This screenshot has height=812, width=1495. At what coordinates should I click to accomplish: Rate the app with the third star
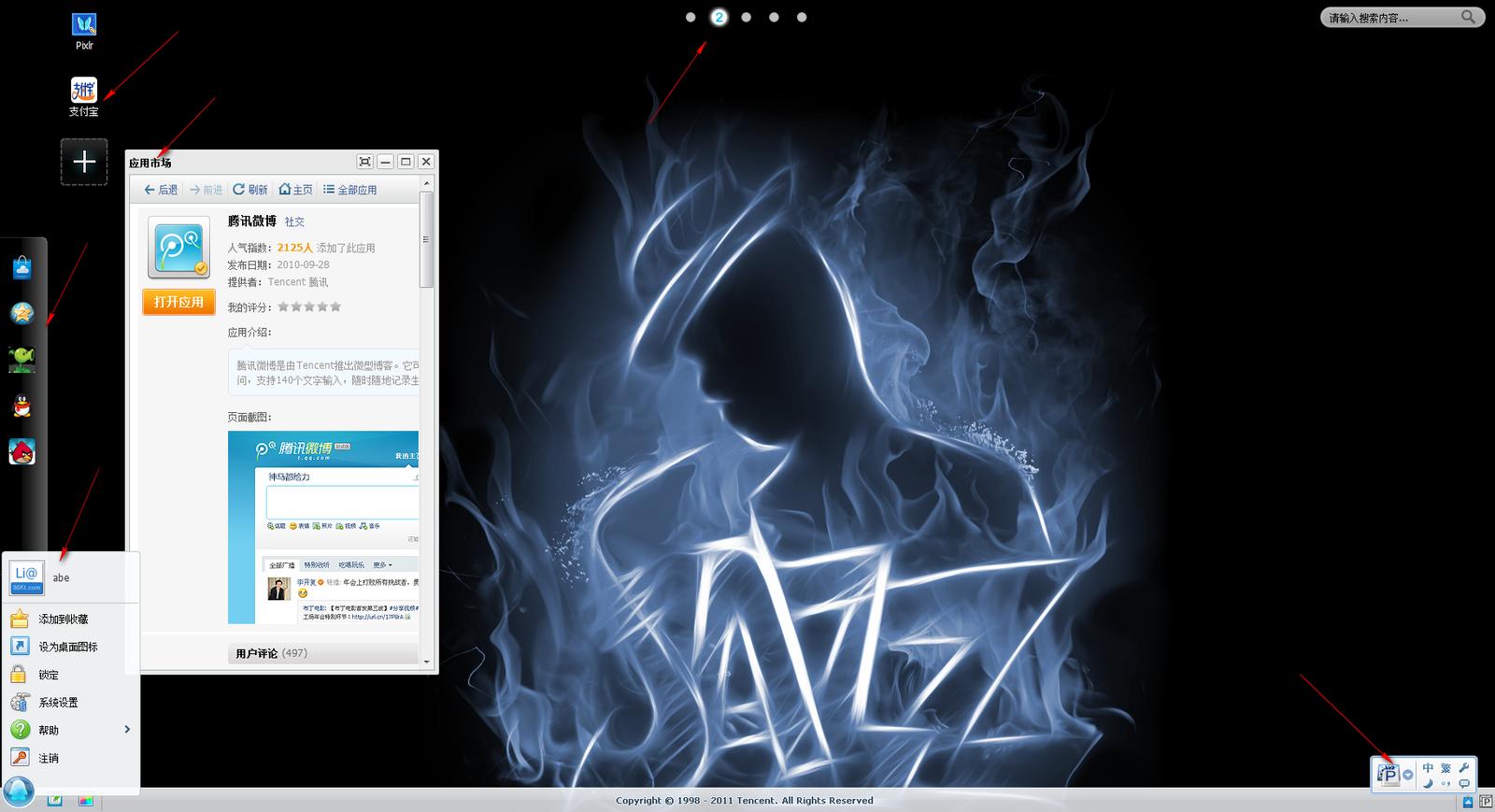pyautogui.click(x=309, y=306)
